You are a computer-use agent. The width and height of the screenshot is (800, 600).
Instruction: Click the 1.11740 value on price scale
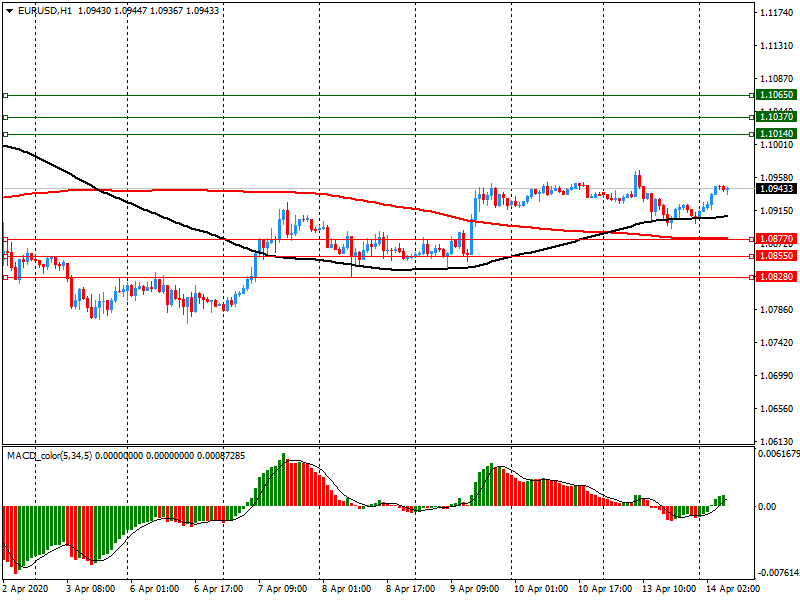tap(776, 13)
